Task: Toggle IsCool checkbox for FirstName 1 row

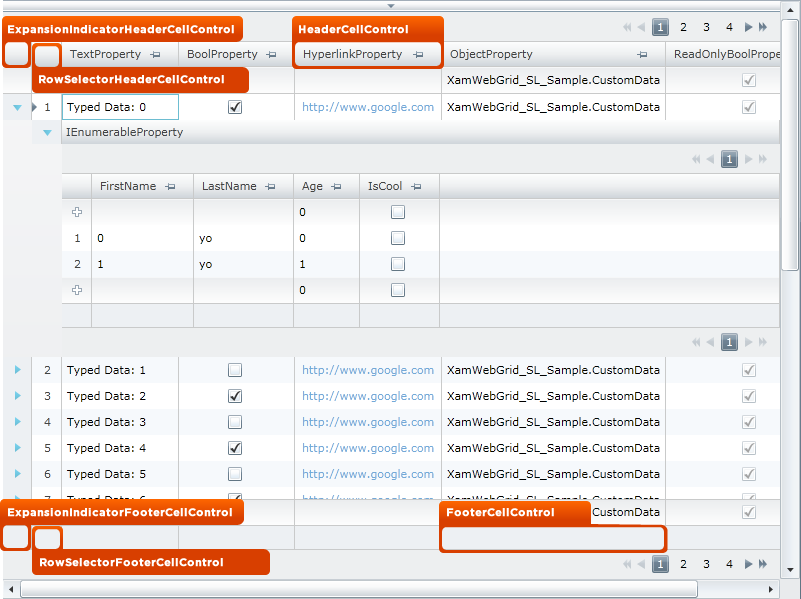Action: tap(398, 264)
